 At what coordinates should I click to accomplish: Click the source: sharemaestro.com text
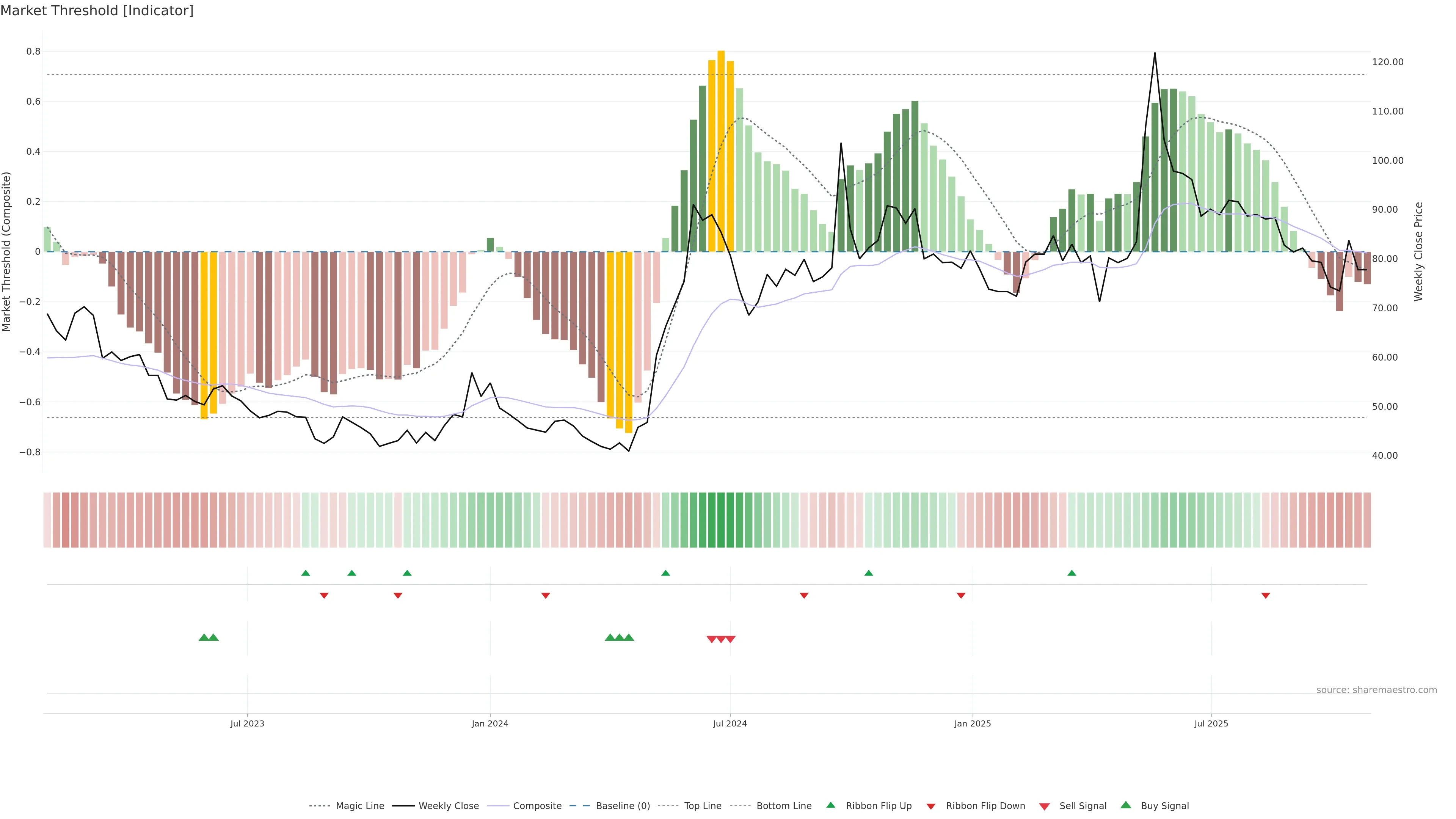tap(1376, 690)
